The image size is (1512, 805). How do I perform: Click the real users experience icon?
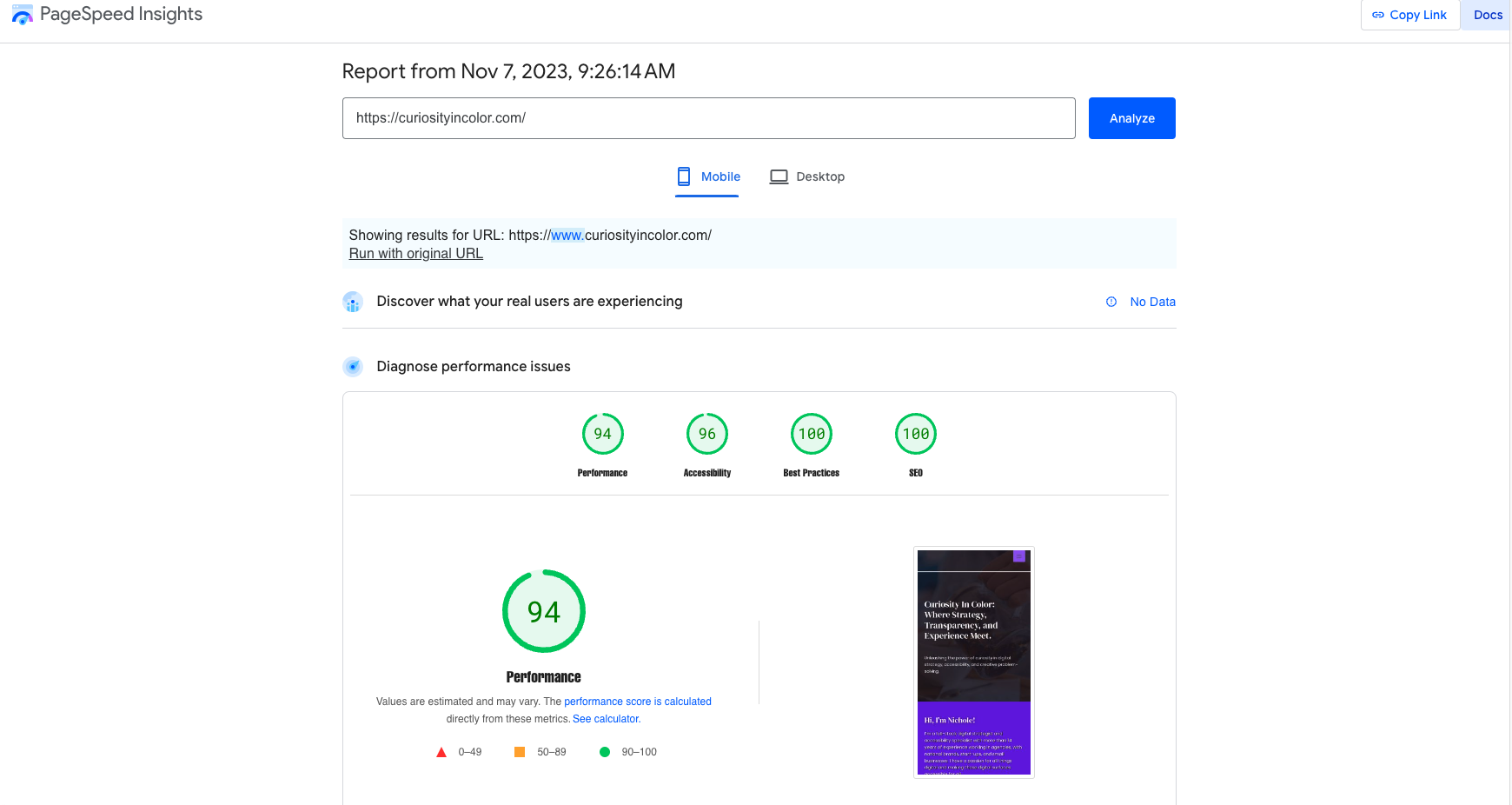click(353, 302)
